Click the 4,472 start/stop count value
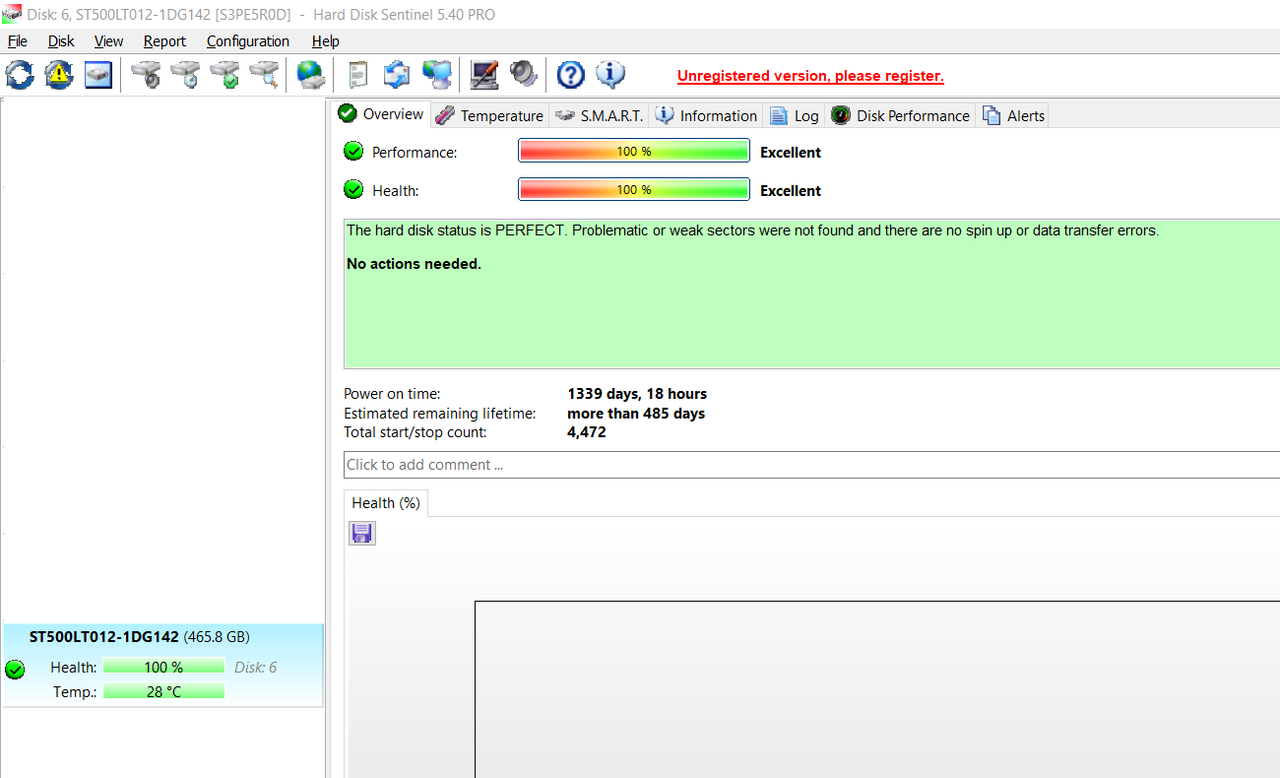Screen dimensions: 1280x778 click(x=587, y=432)
